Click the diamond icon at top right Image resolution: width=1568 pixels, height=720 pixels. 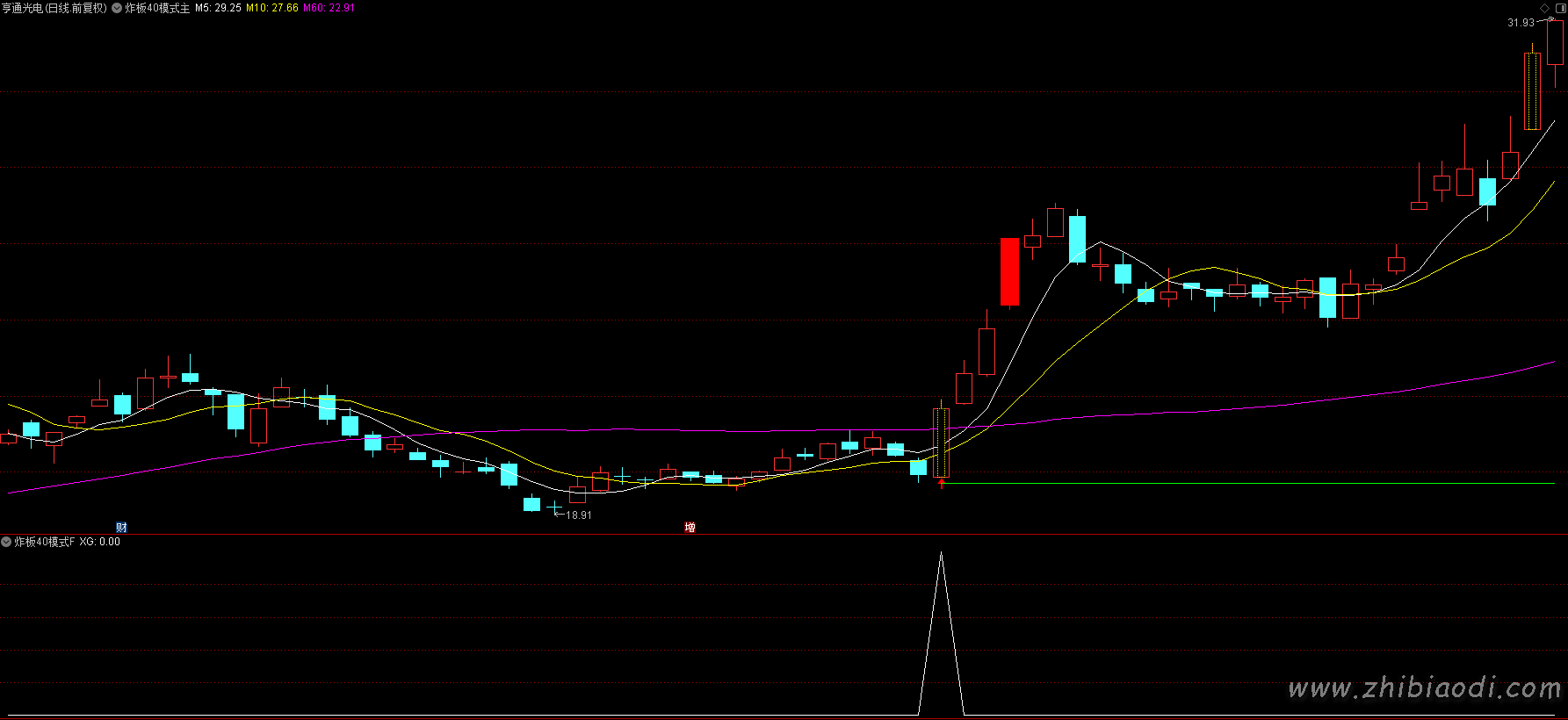tap(1544, 8)
